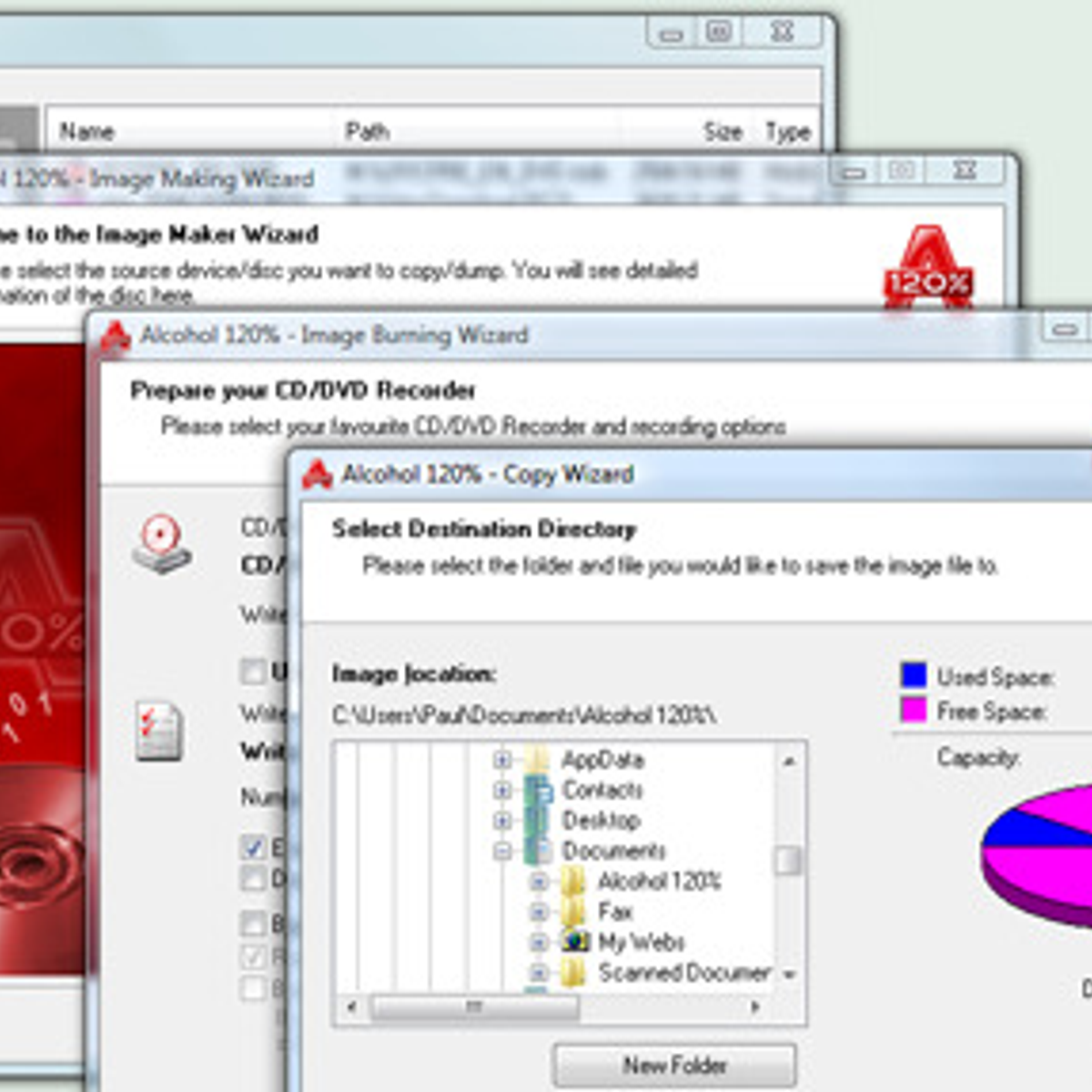Click the folder tree's scroll down arrow
The width and height of the screenshot is (1092, 1092).
coord(788,975)
